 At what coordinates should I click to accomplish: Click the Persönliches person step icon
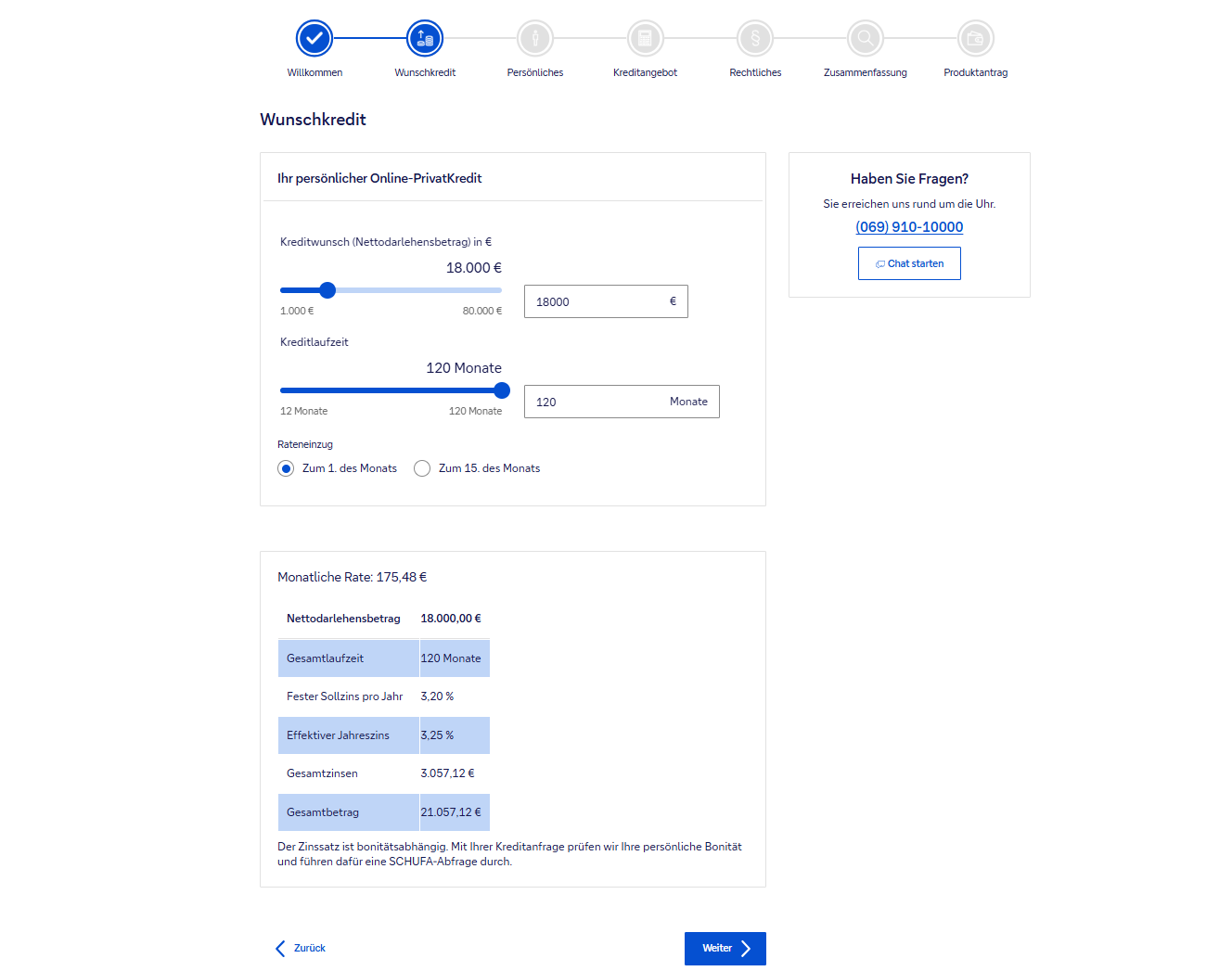point(535,38)
